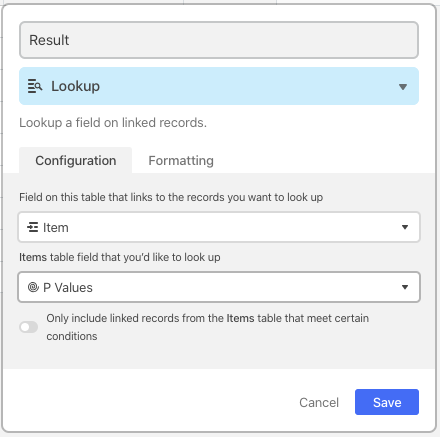Click the caret at the P Values dropdown's end

click(x=405, y=287)
